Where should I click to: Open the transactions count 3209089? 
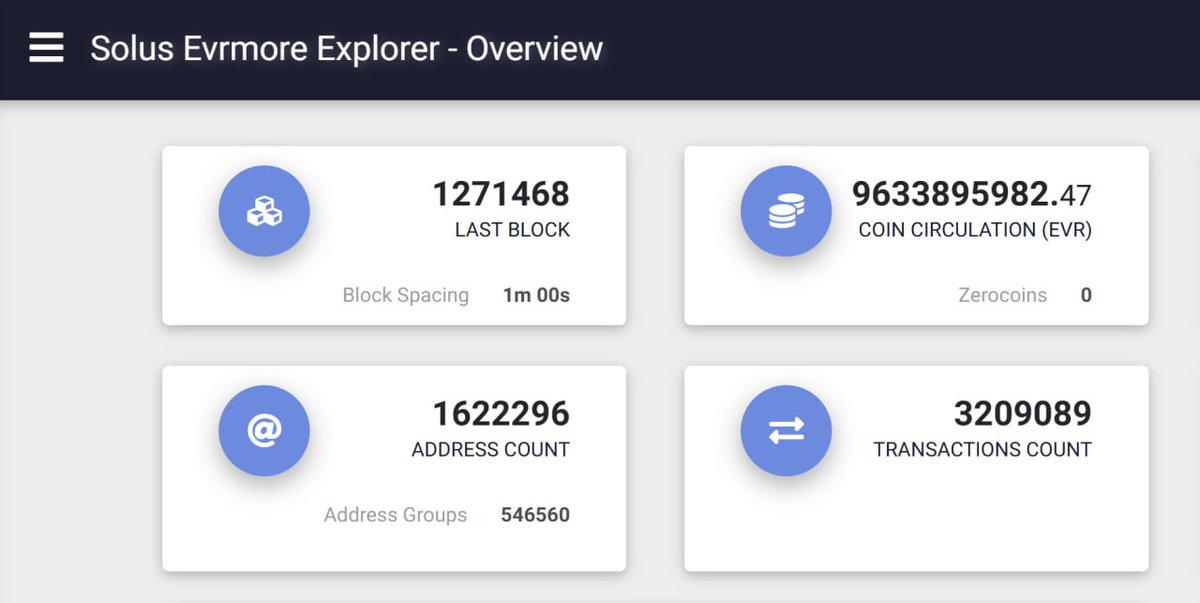click(x=1024, y=413)
